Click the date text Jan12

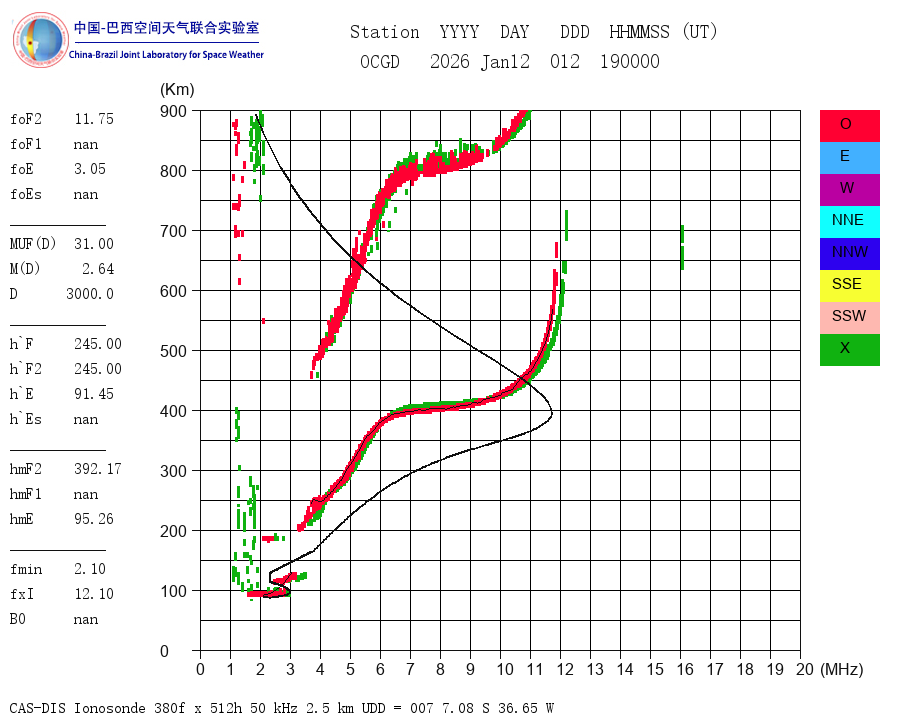(x=505, y=61)
